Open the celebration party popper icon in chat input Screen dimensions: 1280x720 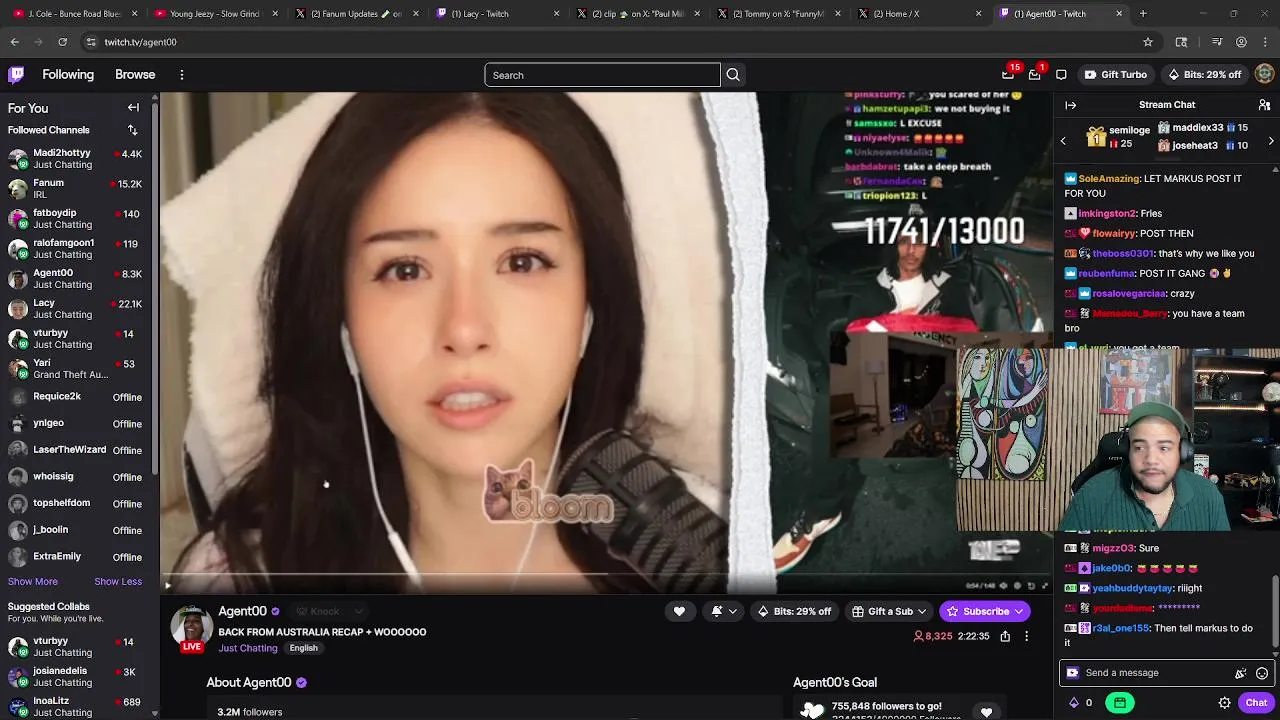(x=1241, y=673)
